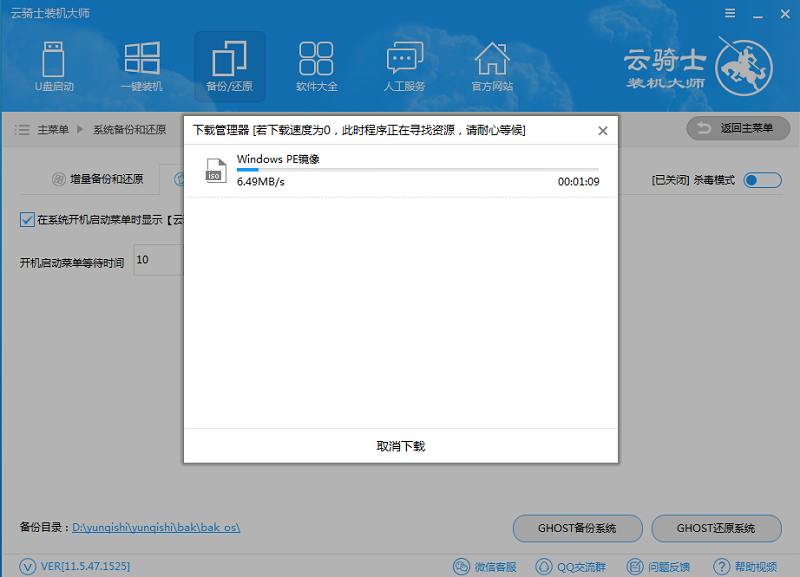Image resolution: width=800 pixels, height=577 pixels.
Task: Click the breadcrumb arrow after 主菜单
Action: pos(80,130)
